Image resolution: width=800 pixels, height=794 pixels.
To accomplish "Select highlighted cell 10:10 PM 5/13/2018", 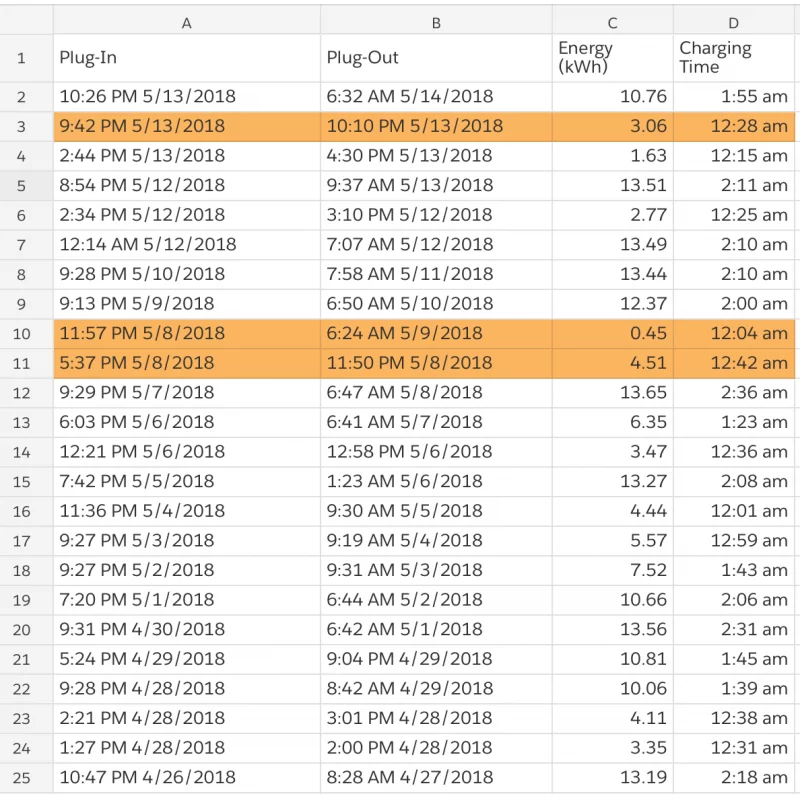I will pyautogui.click(x=415, y=126).
